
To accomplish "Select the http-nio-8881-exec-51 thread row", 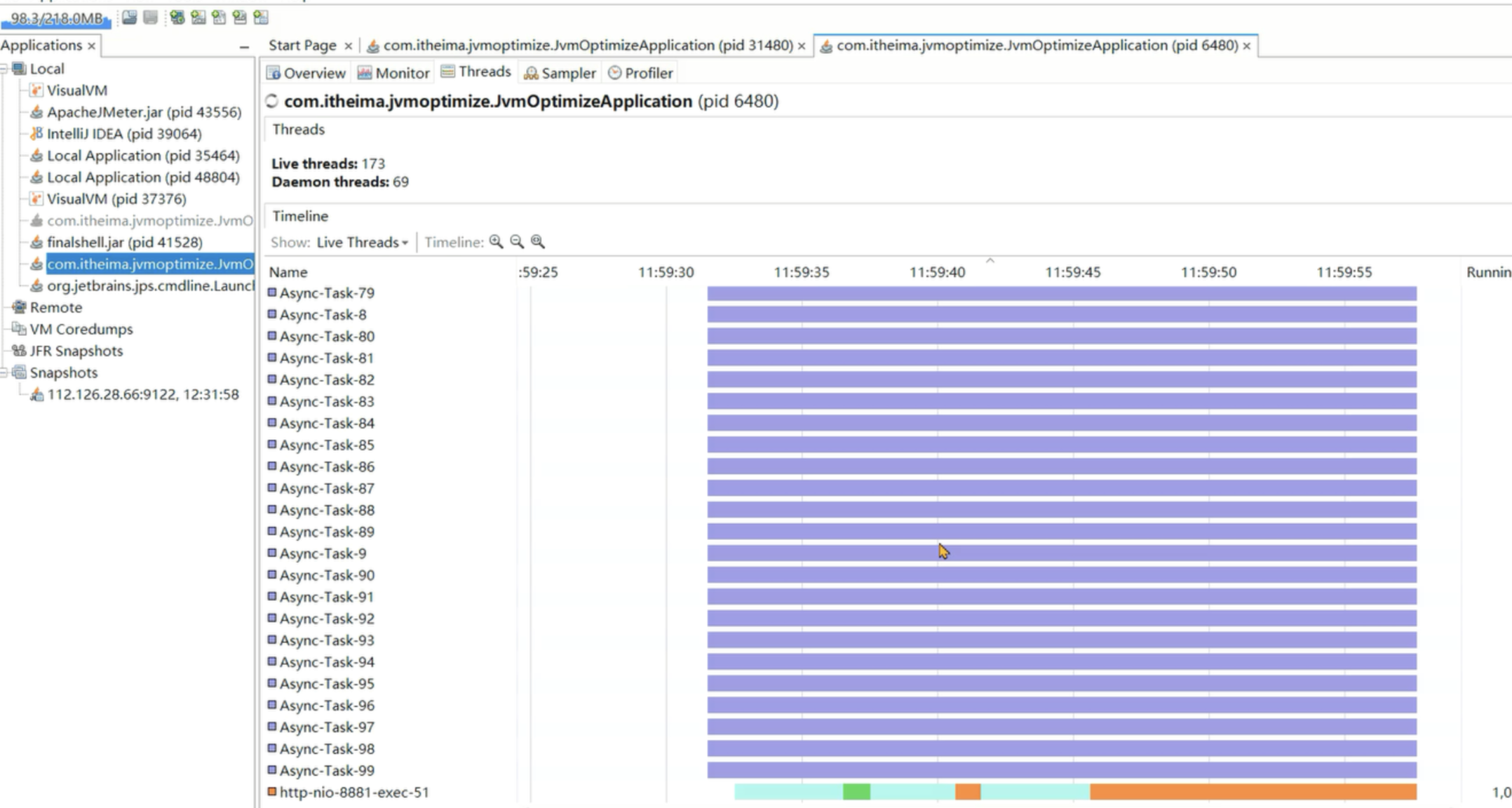I will (x=353, y=792).
